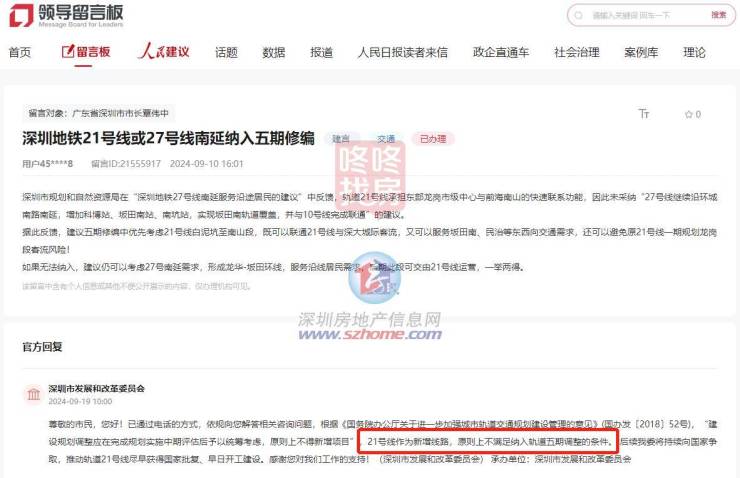Open the 案例库 tab
This screenshot has width=740, height=478.
click(x=641, y=52)
